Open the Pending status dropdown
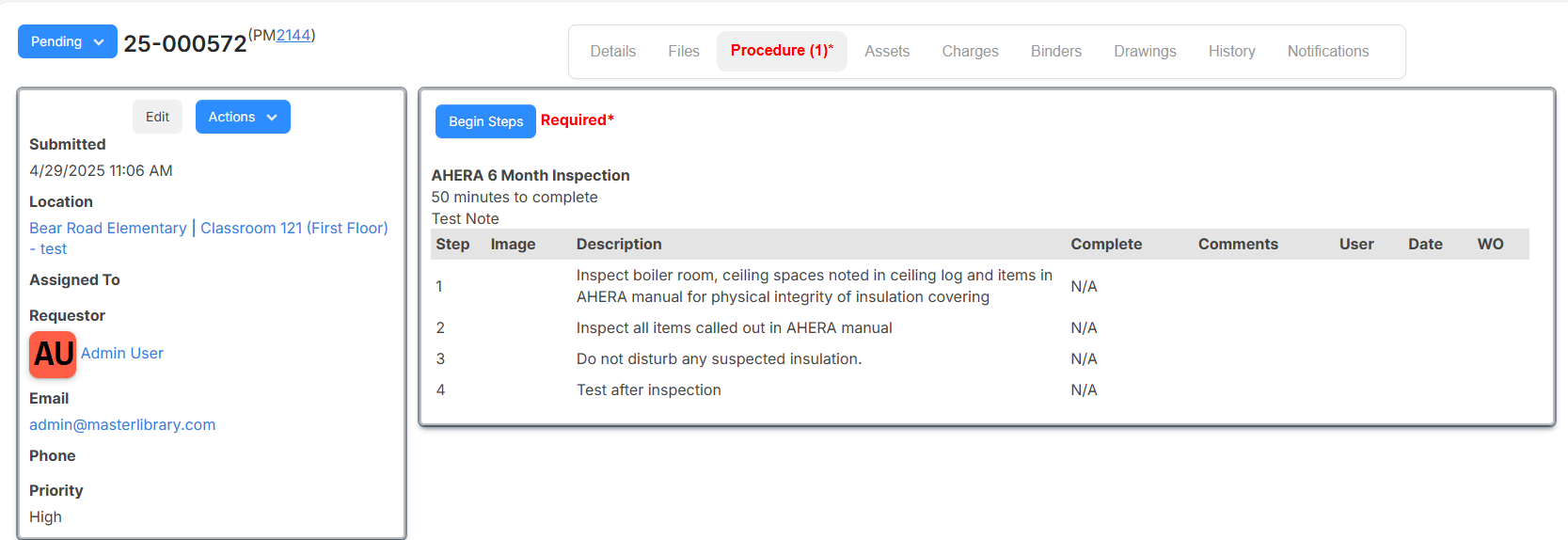The width and height of the screenshot is (1568, 540). (x=68, y=41)
